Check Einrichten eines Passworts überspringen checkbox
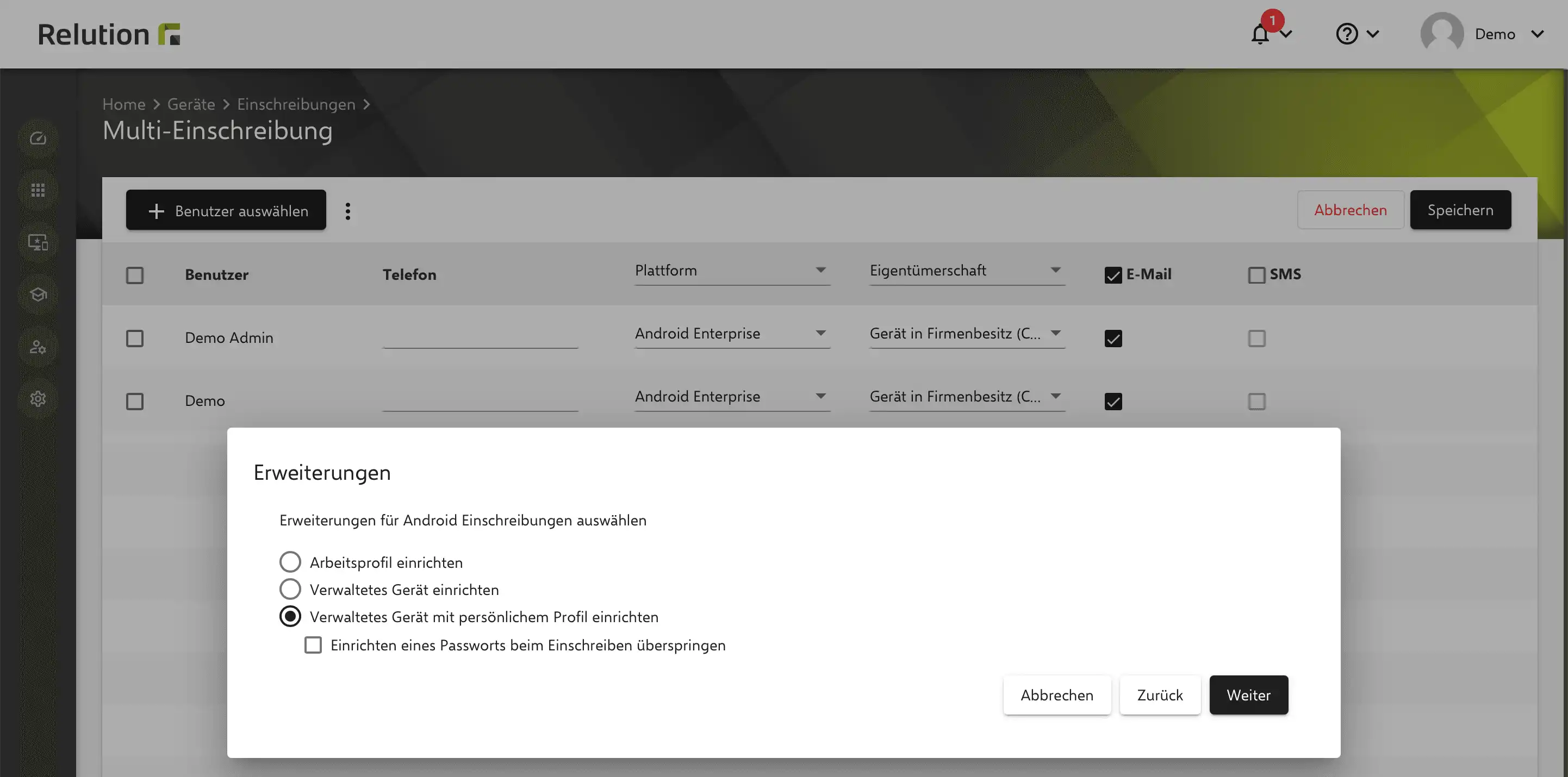 313,645
